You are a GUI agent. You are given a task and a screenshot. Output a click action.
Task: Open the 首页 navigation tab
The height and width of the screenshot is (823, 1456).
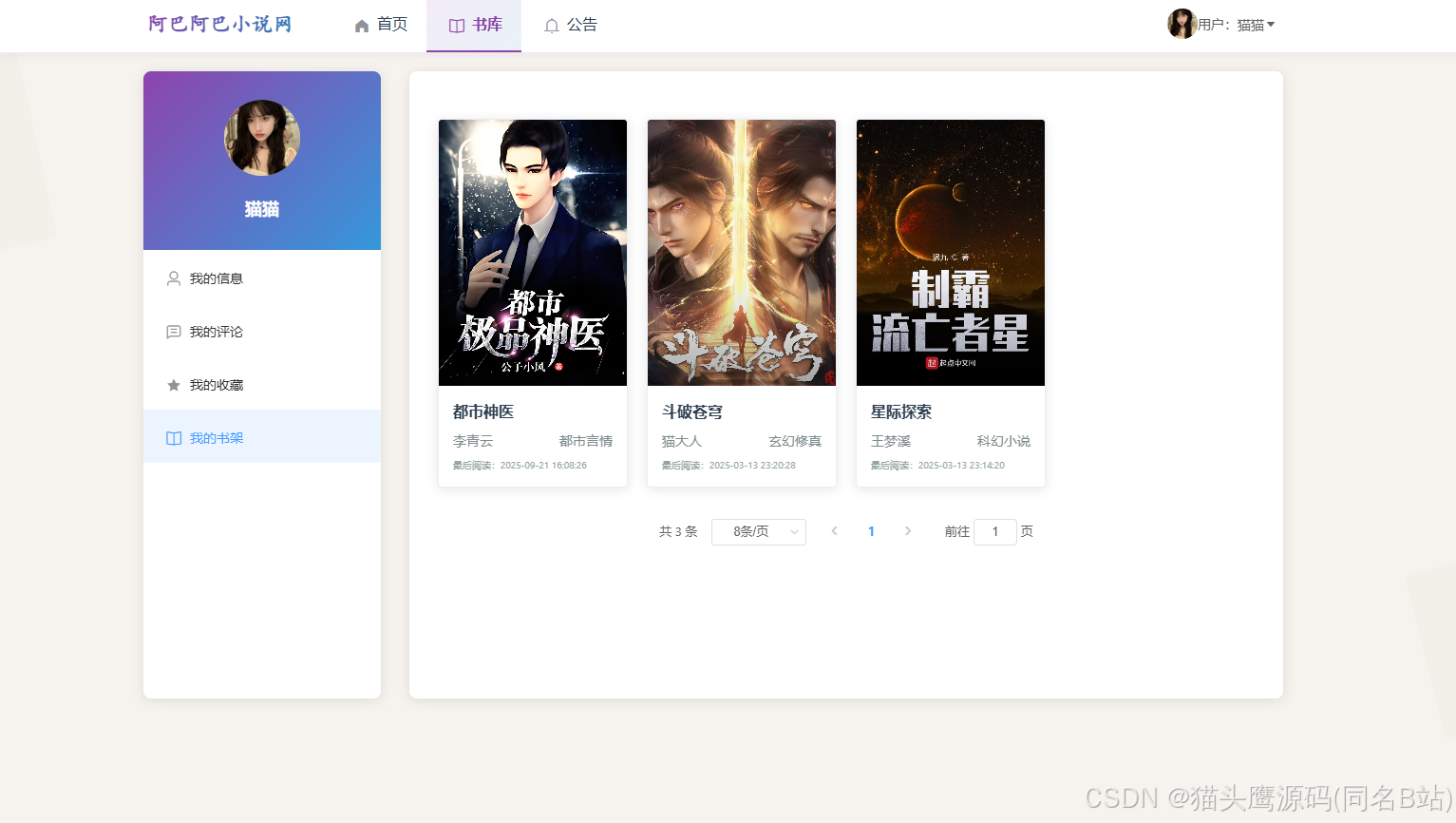point(380,26)
